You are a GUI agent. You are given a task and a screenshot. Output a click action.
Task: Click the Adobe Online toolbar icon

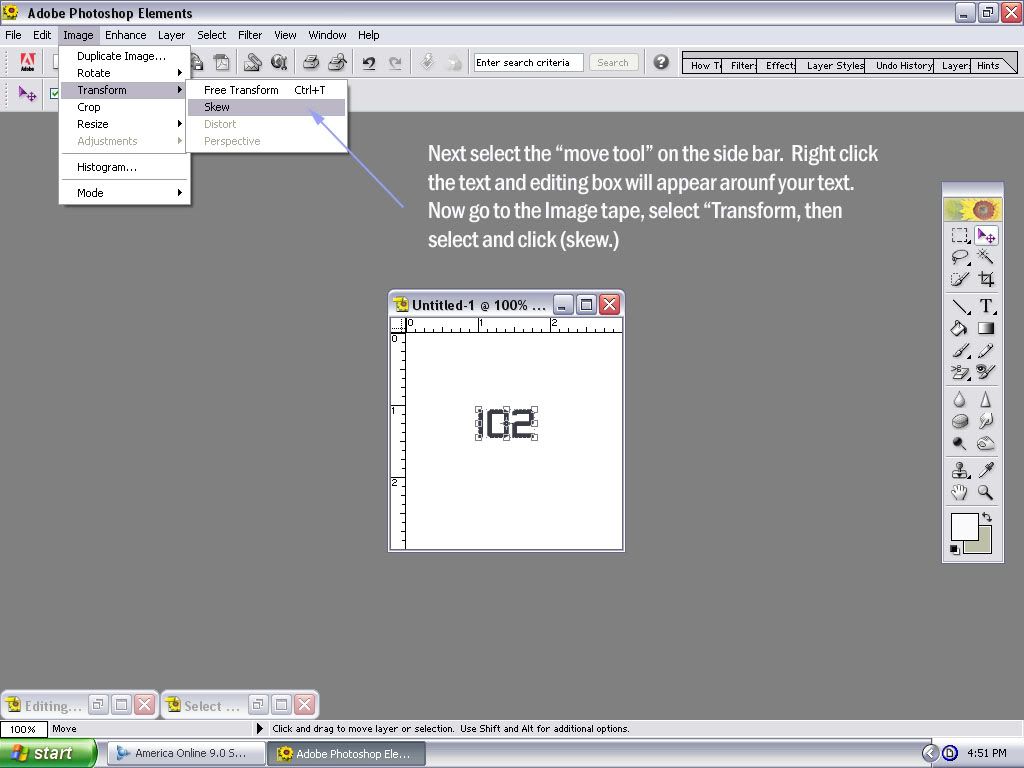point(27,62)
